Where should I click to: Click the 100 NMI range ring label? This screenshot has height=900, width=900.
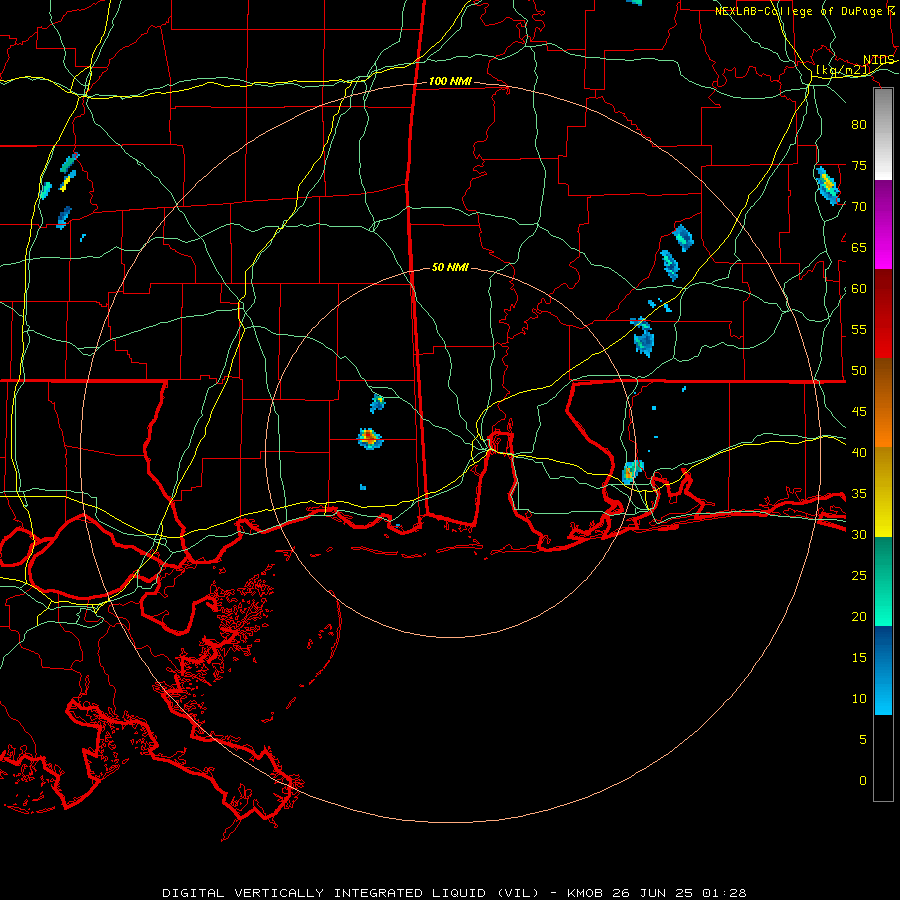click(450, 82)
